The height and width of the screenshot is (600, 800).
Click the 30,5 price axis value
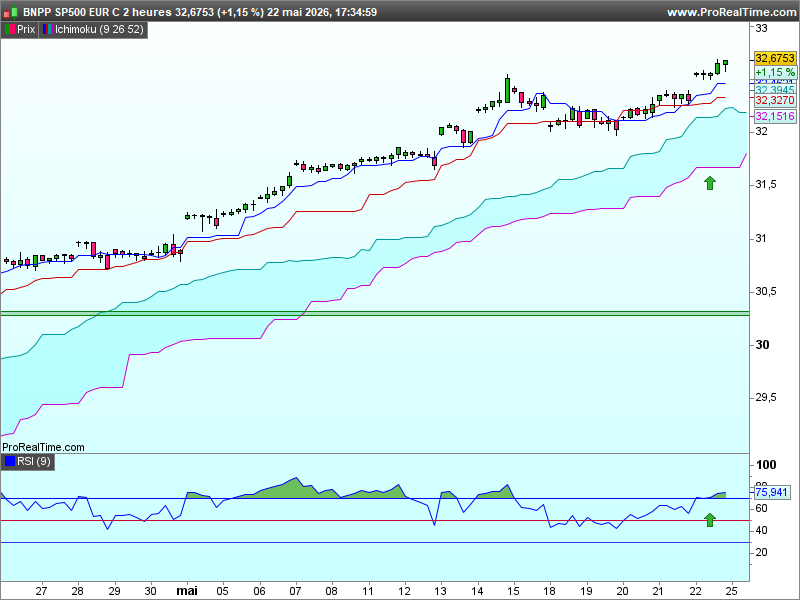766,291
